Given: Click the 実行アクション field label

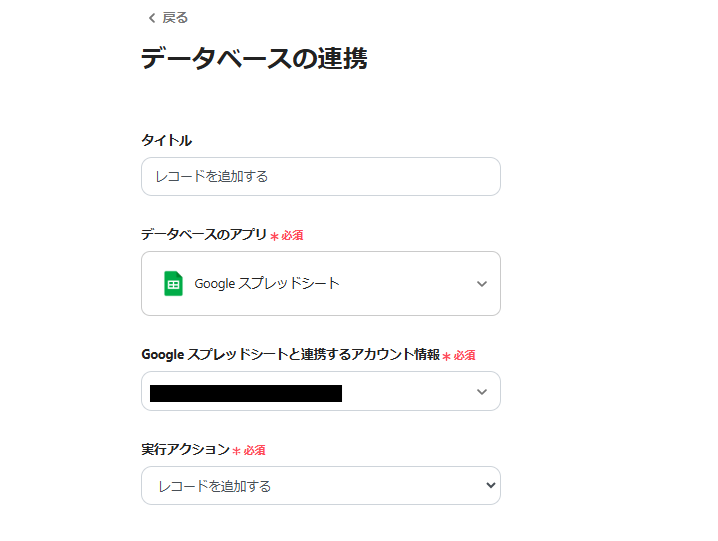Looking at the screenshot, I should pyautogui.click(x=185, y=450).
